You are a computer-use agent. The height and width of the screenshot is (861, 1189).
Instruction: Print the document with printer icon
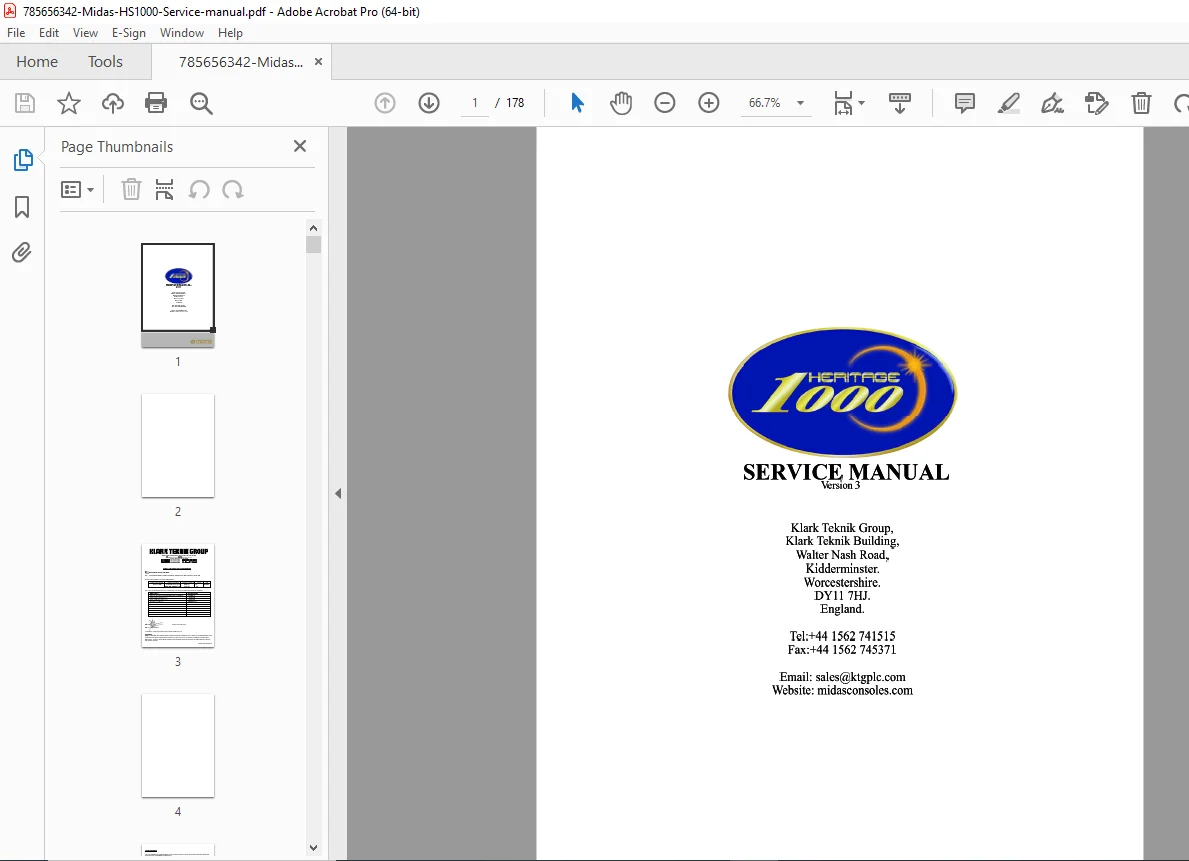tap(156, 102)
